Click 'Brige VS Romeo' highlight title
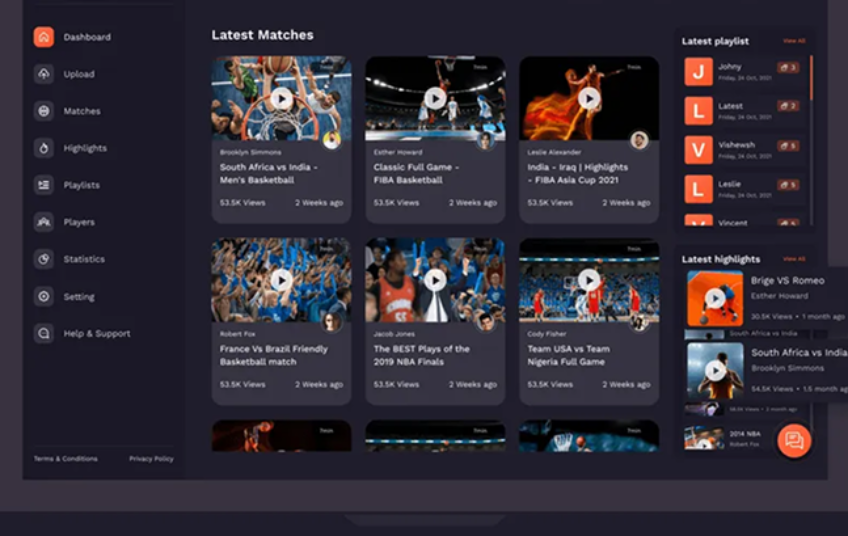Screen dimensions: 848x536 point(787,281)
